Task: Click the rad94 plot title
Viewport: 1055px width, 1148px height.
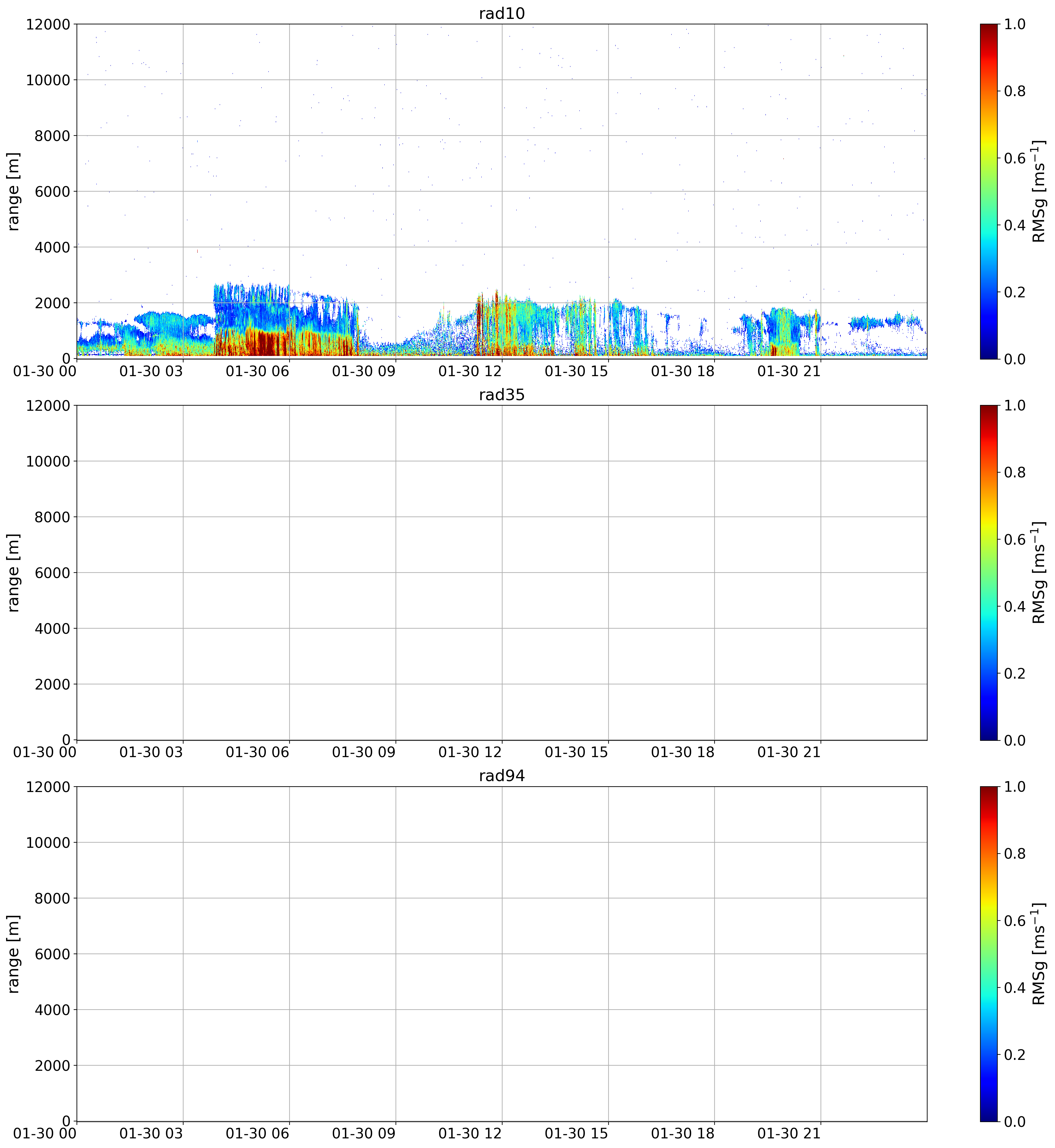Action: click(x=501, y=776)
